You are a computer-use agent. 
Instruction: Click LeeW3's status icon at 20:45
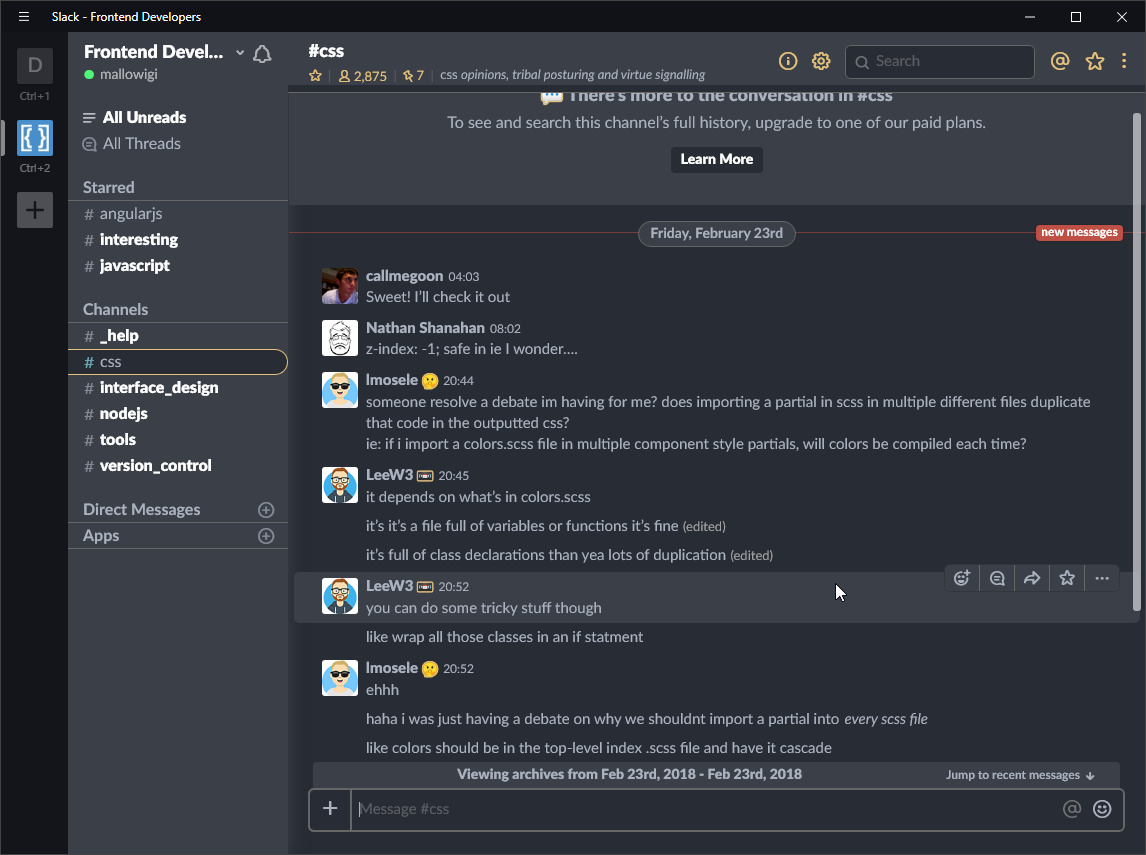[425, 476]
